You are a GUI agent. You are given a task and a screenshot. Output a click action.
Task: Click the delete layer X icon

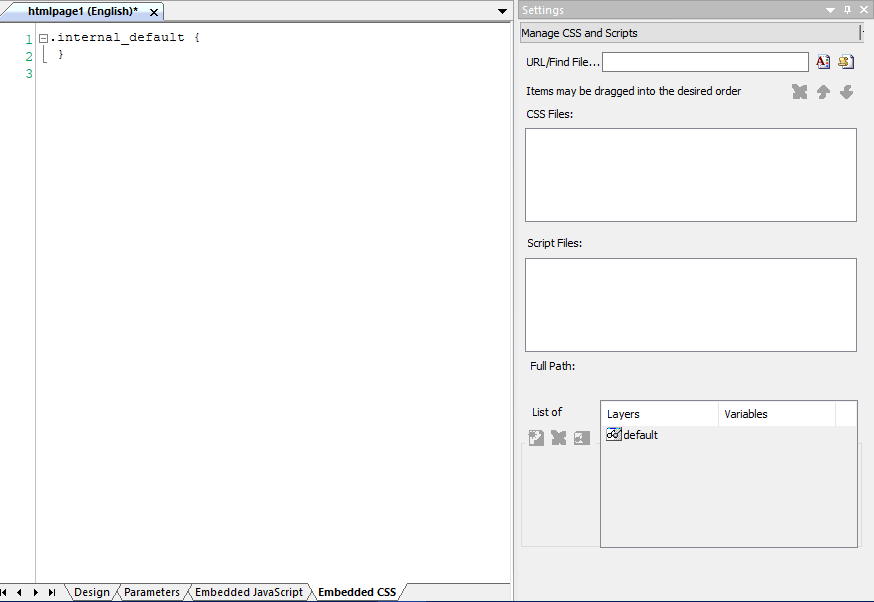559,438
